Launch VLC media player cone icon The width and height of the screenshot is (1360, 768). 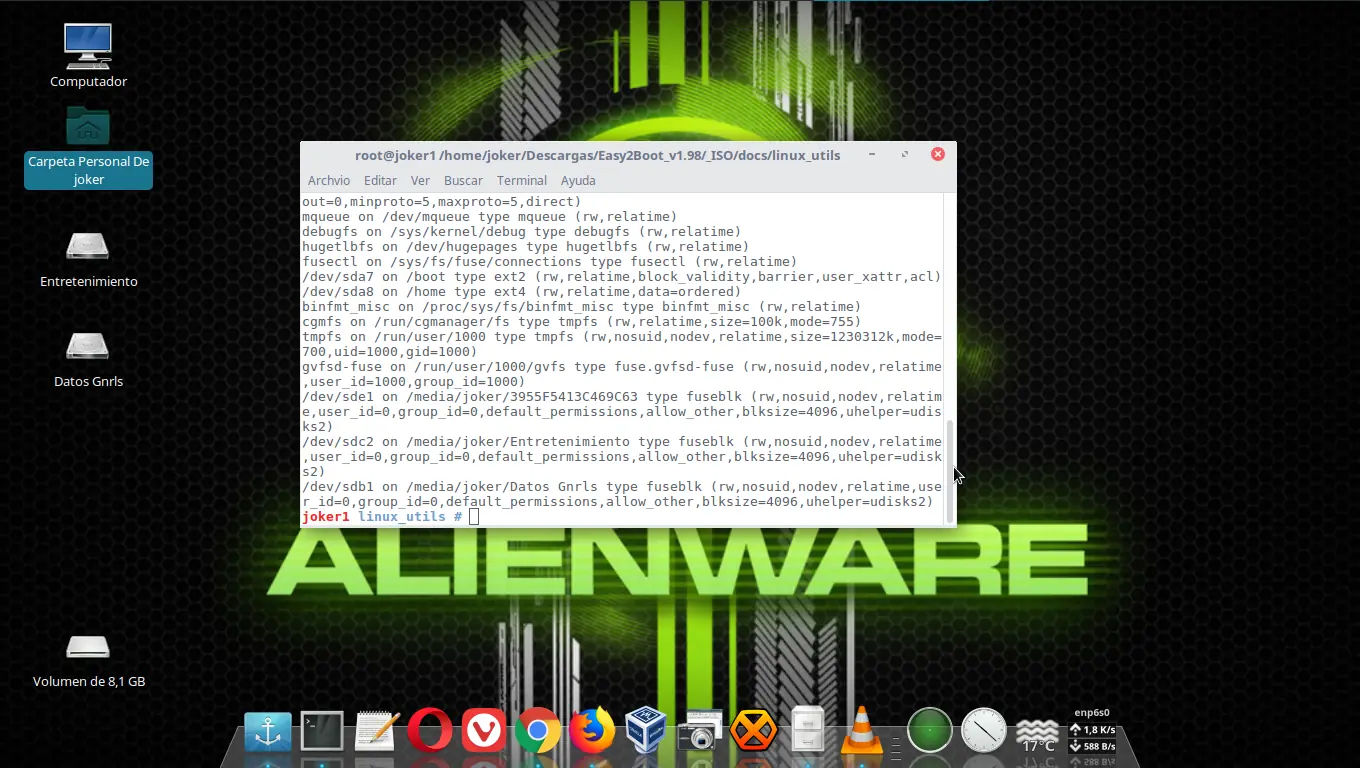click(x=861, y=732)
